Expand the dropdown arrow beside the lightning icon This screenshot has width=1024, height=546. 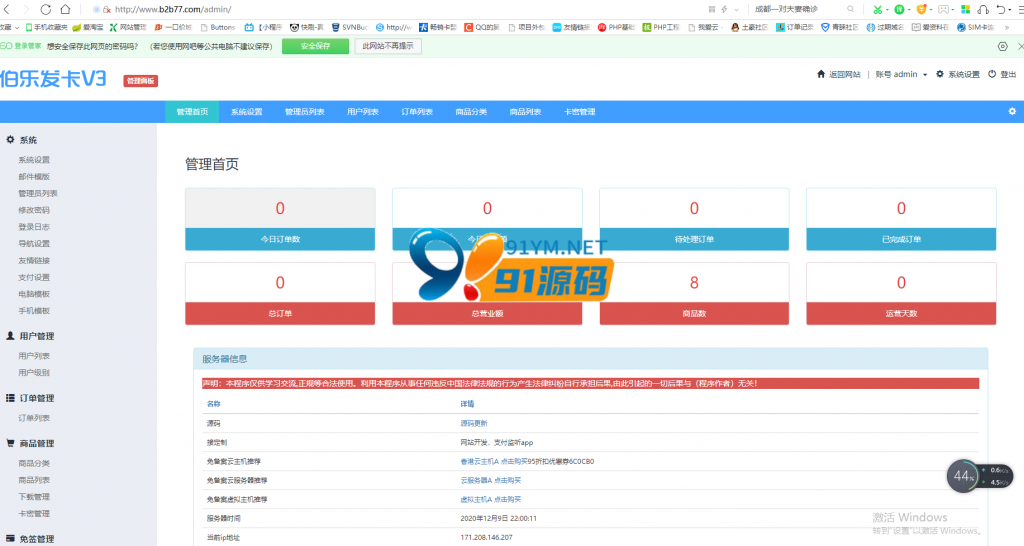click(x=737, y=10)
